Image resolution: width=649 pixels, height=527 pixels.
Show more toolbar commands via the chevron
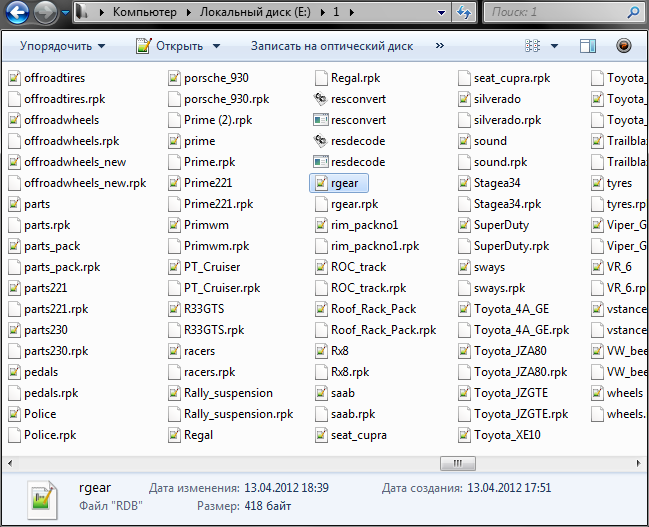[440, 45]
